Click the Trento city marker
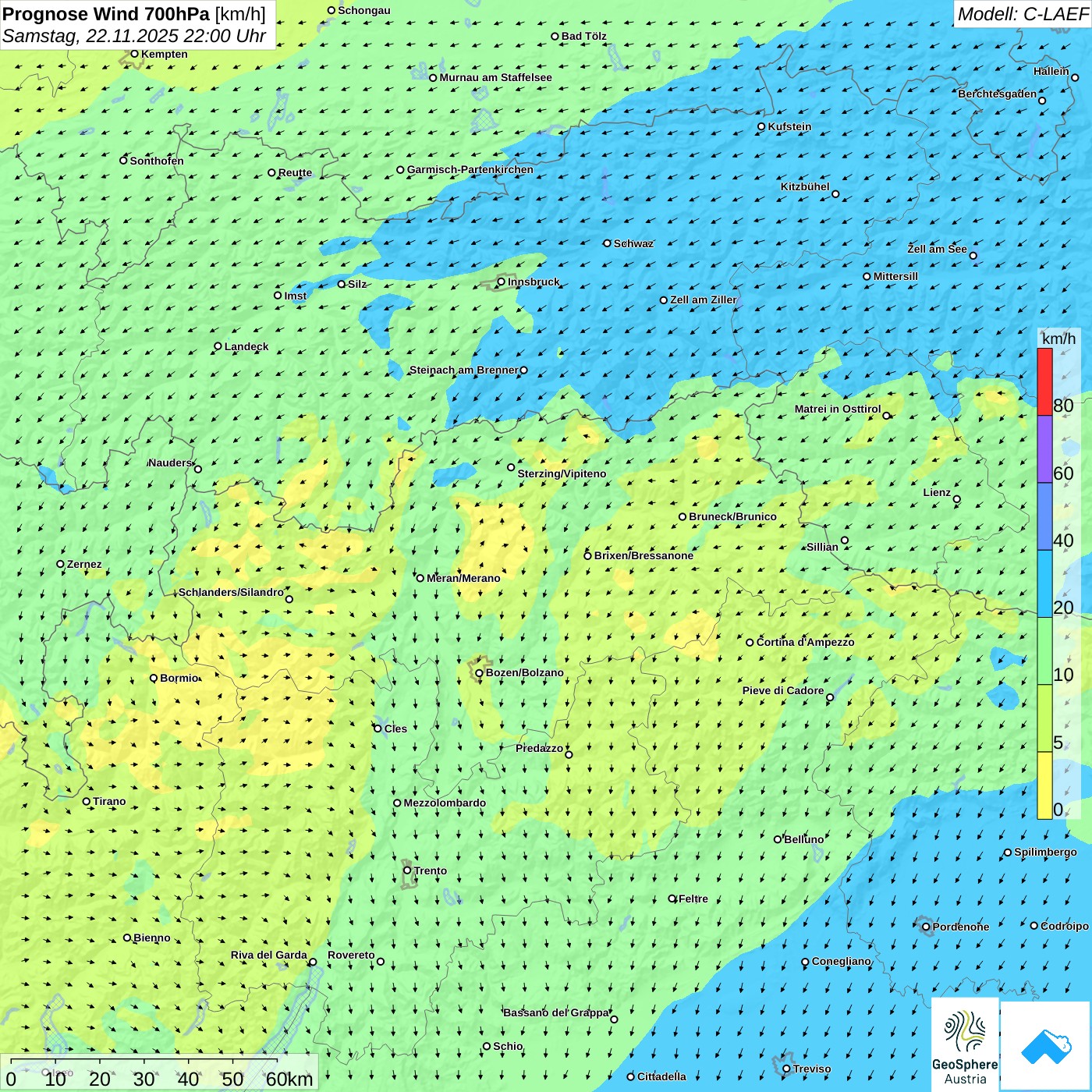The height and width of the screenshot is (1092, 1092). pyautogui.click(x=407, y=870)
